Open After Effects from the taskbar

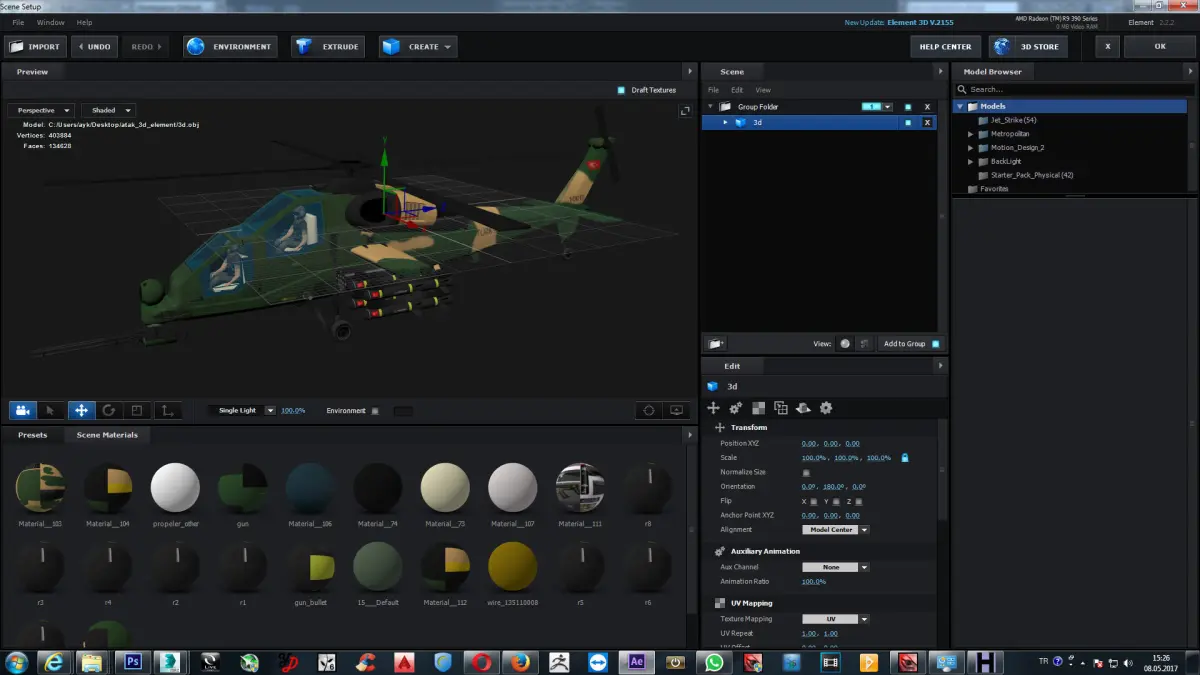click(635, 661)
